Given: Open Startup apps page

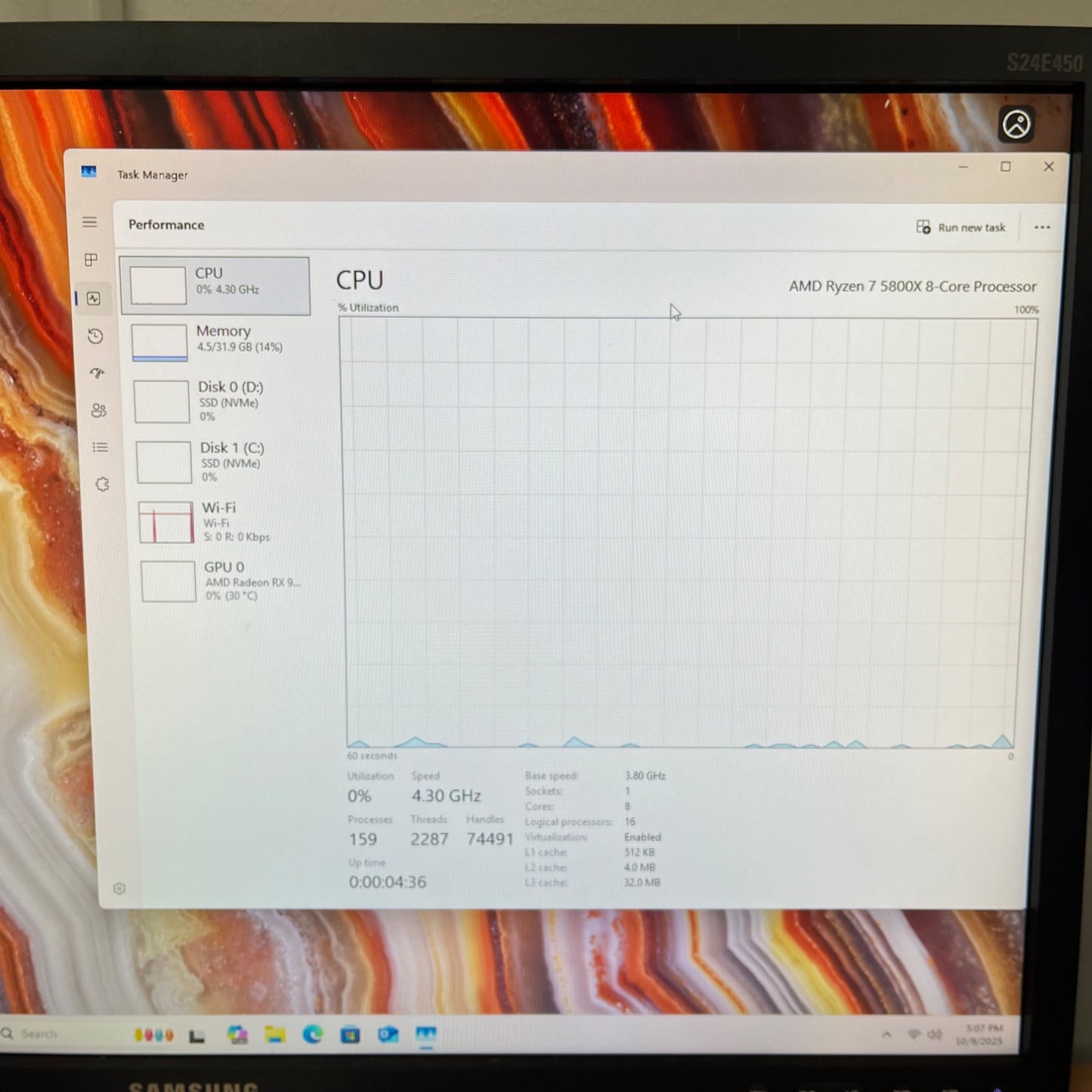Looking at the screenshot, I should [x=97, y=373].
